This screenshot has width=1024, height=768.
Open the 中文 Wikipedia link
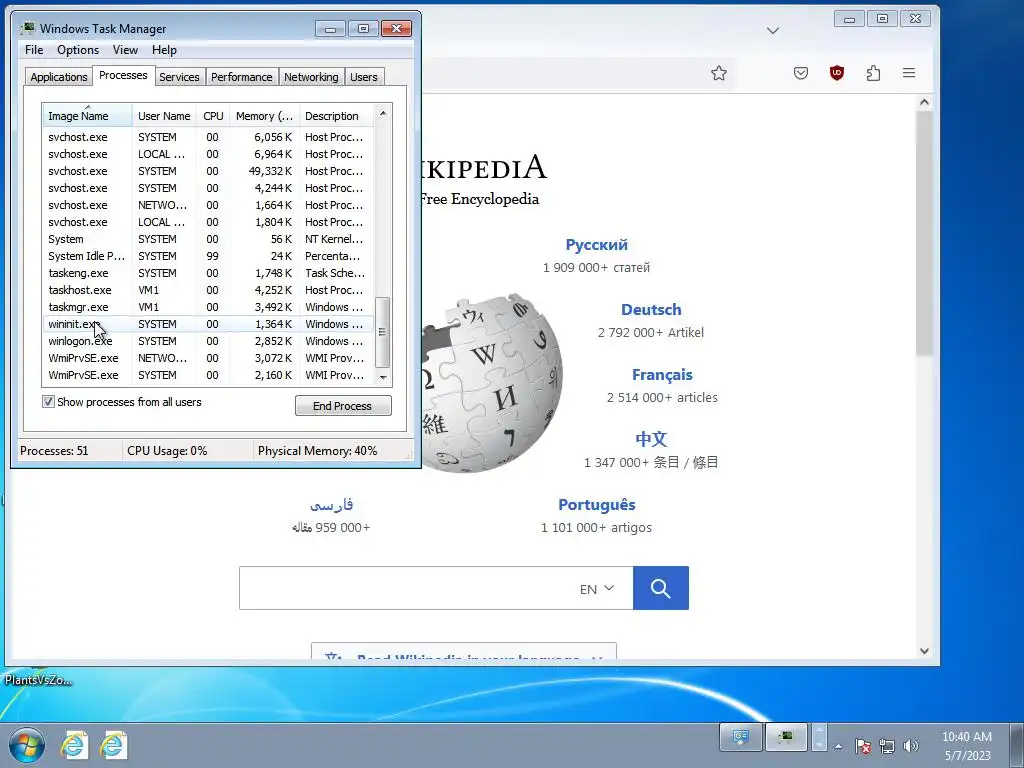pyautogui.click(x=651, y=439)
